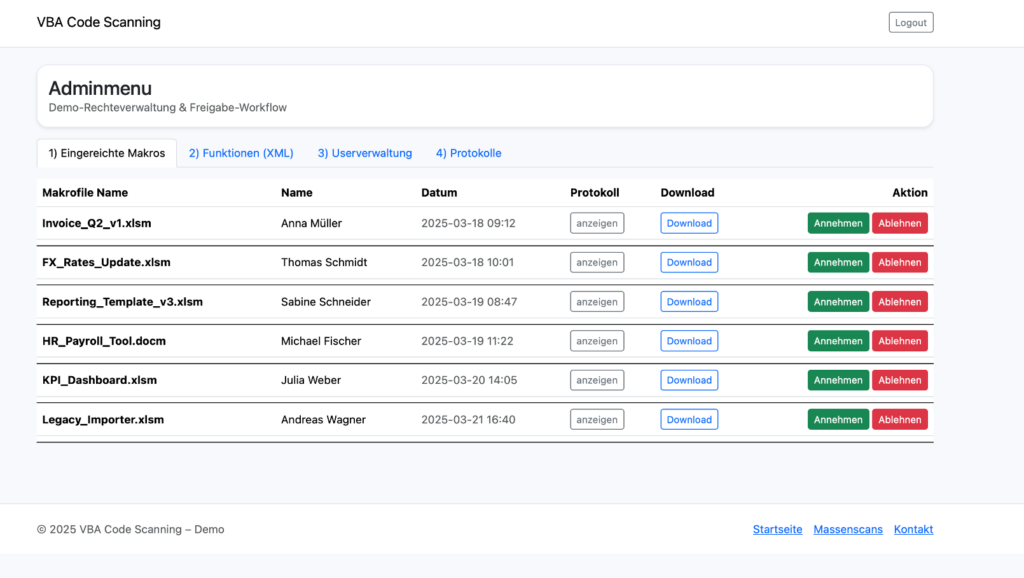
Task: Download Legacy_Importer.xlsm
Action: pyautogui.click(x=689, y=419)
